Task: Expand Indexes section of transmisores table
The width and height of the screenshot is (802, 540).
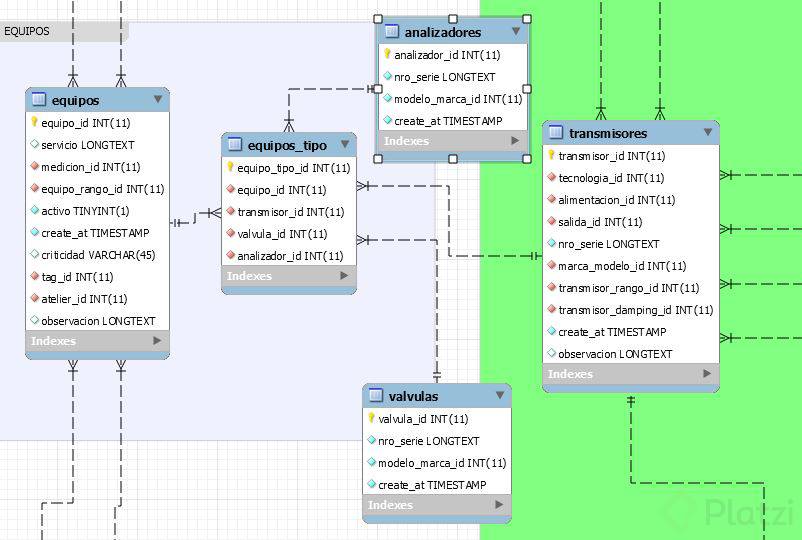Action: 707,374
